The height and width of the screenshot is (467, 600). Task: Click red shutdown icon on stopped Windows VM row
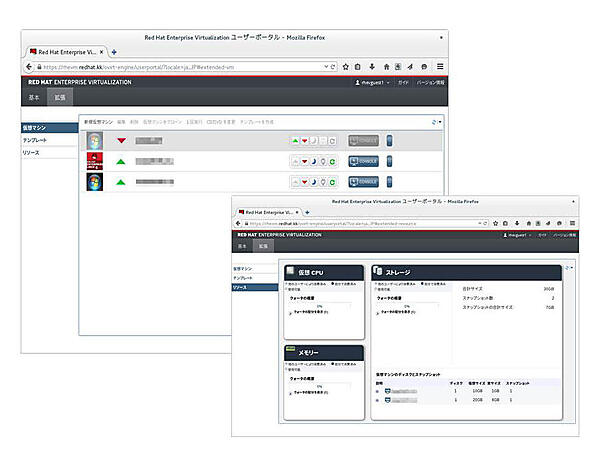(305, 141)
